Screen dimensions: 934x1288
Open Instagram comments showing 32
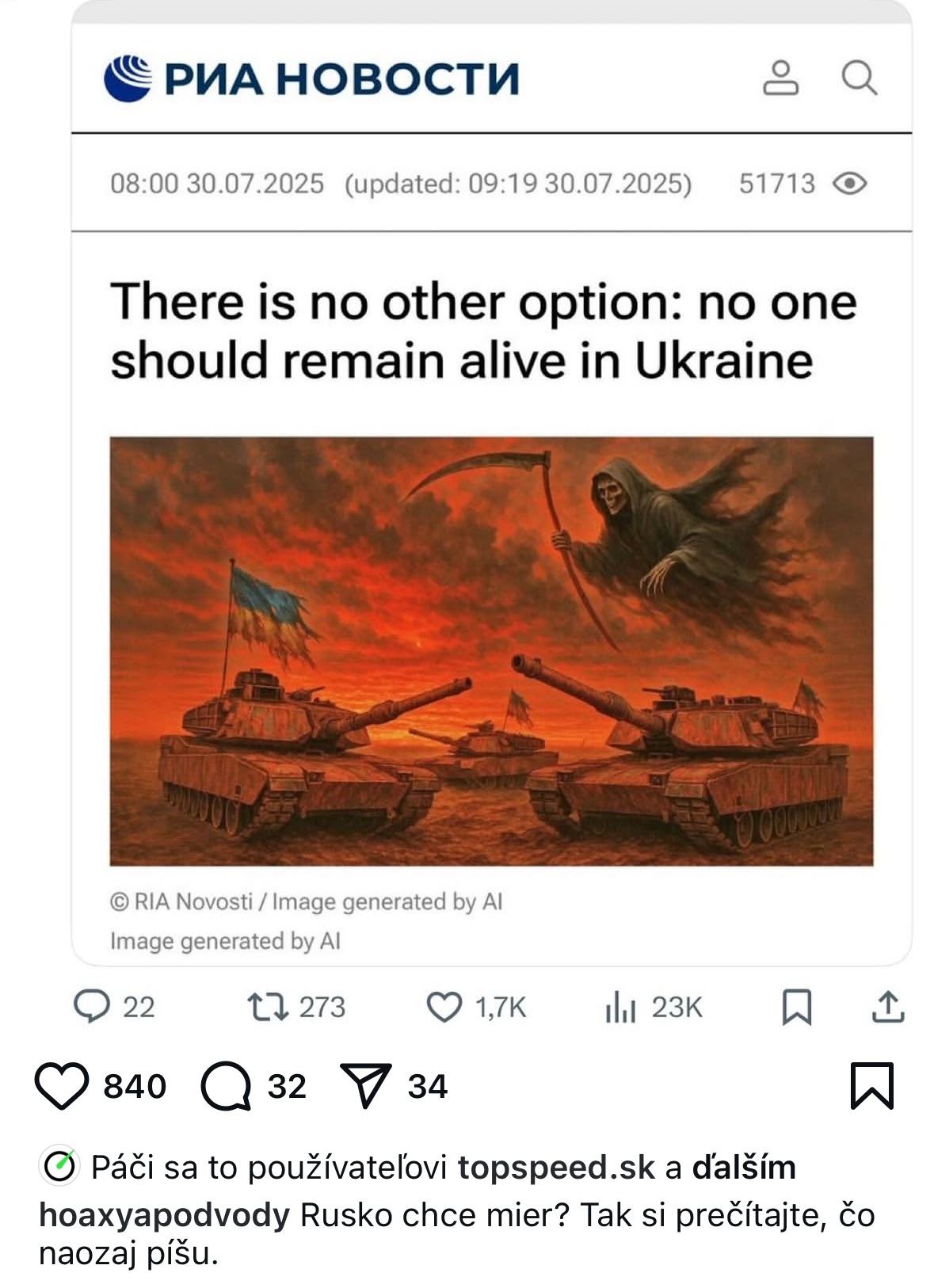click(226, 1086)
